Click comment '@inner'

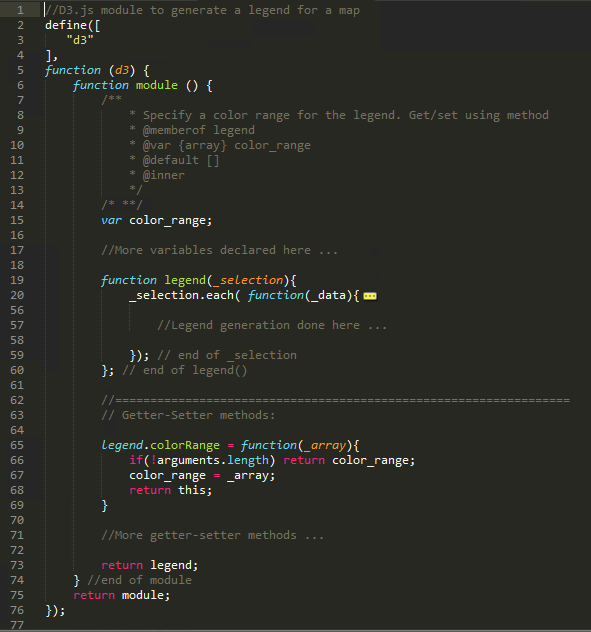point(163,175)
